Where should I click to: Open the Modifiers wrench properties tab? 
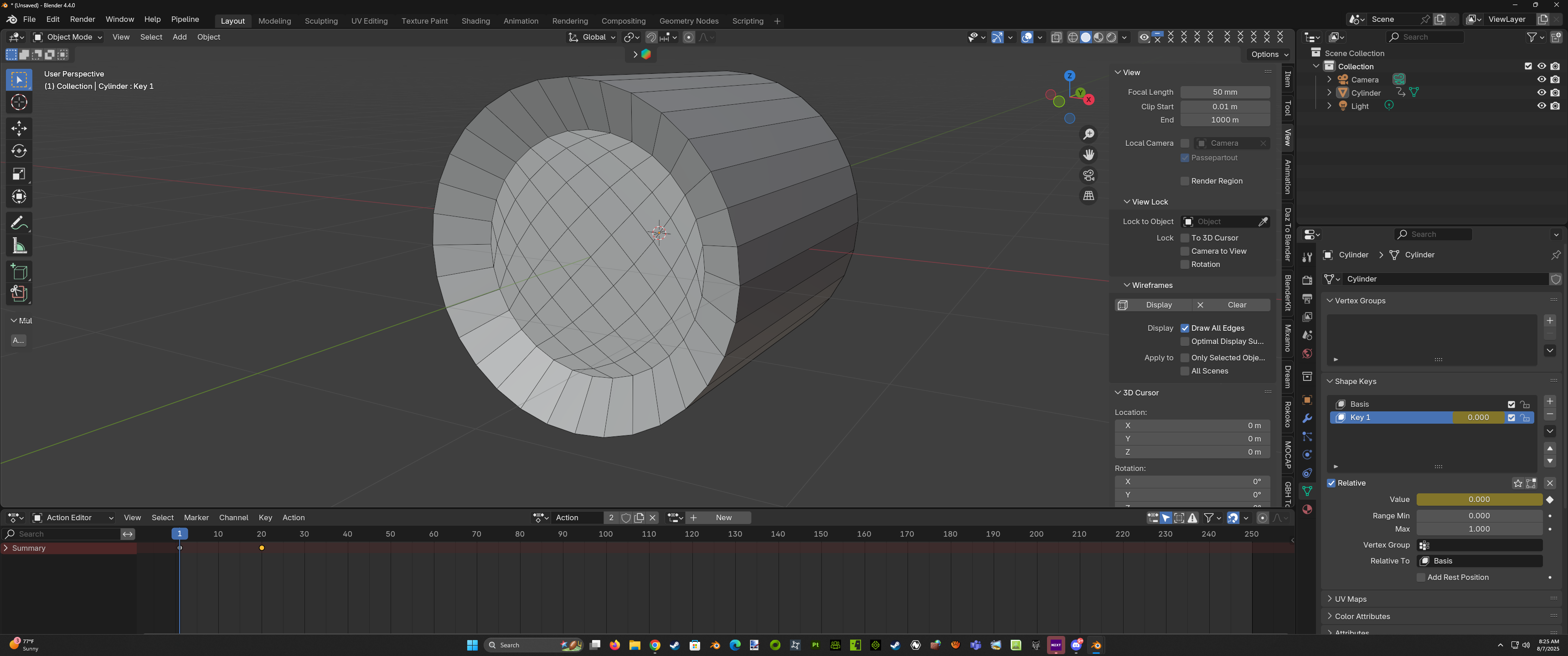click(x=1307, y=418)
